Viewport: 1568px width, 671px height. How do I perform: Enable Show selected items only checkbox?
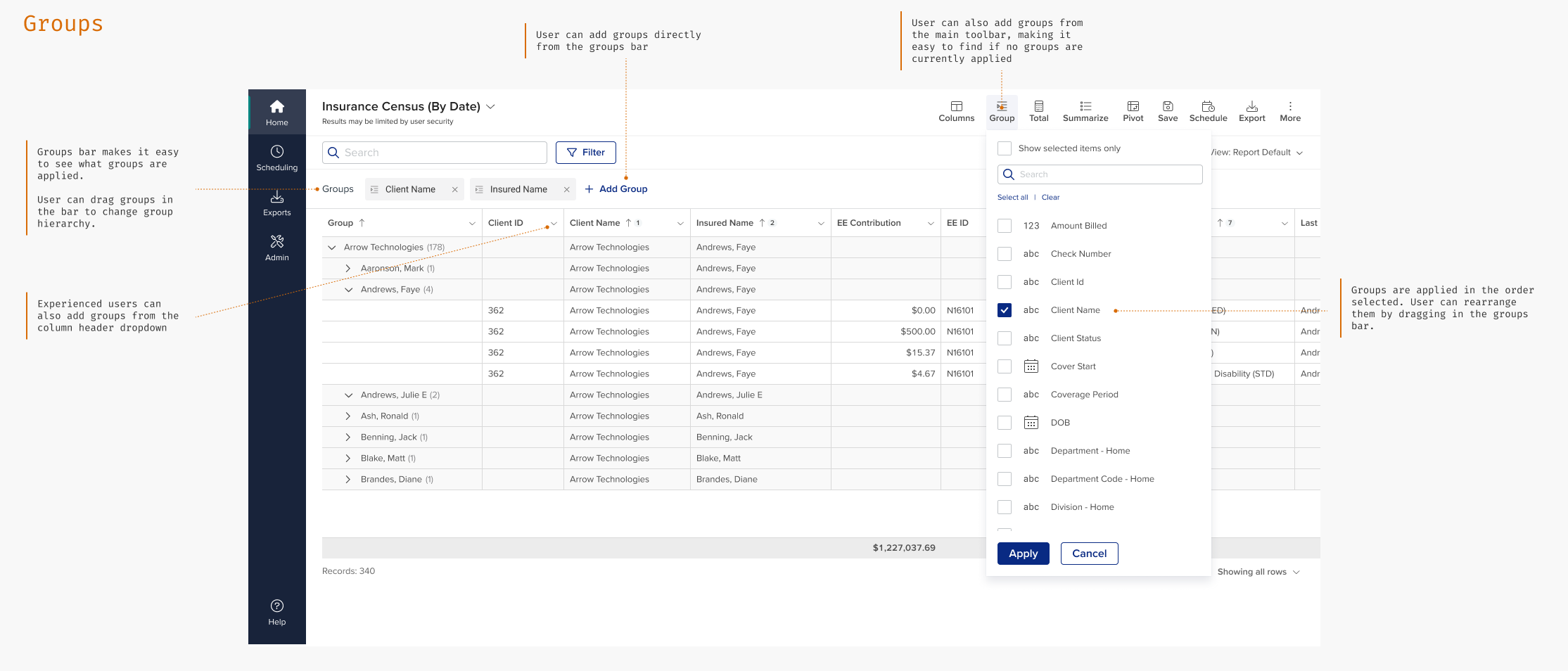[1005, 148]
